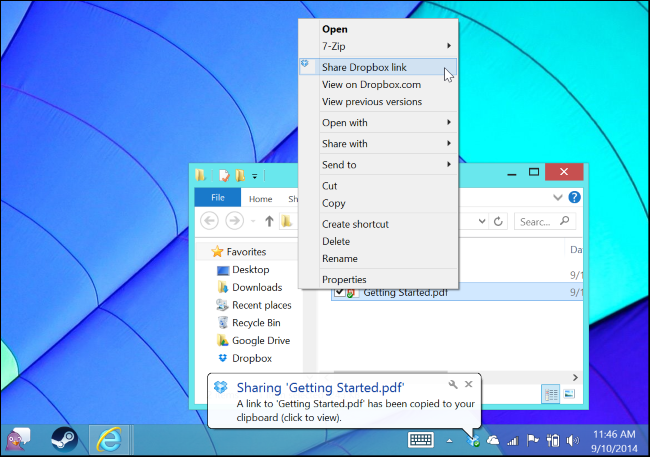Image resolution: width=650 pixels, height=457 pixels.
Task: Open Internet Explorer from the taskbar
Action: coord(109,440)
